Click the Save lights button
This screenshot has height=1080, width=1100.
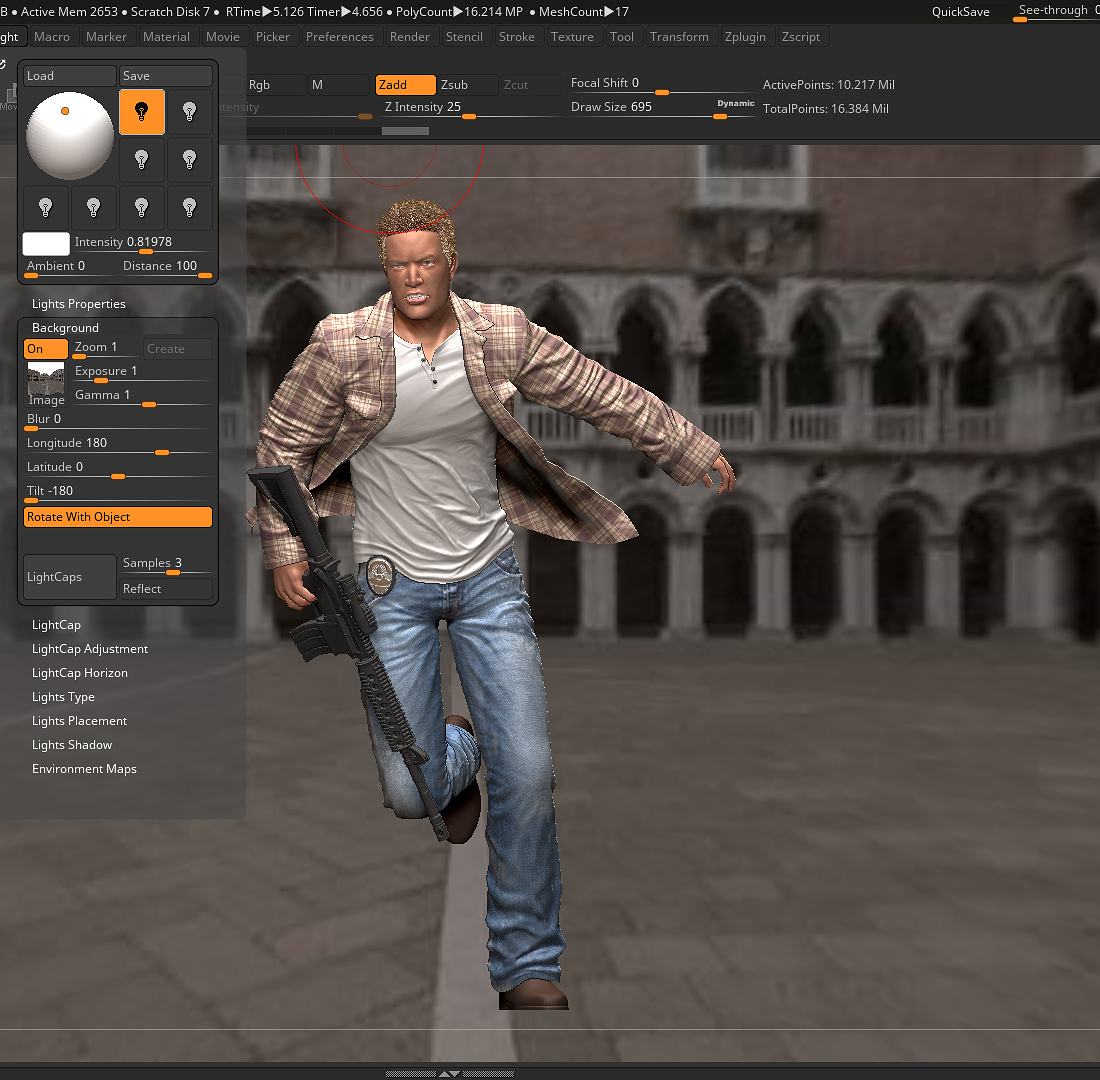click(x=166, y=76)
